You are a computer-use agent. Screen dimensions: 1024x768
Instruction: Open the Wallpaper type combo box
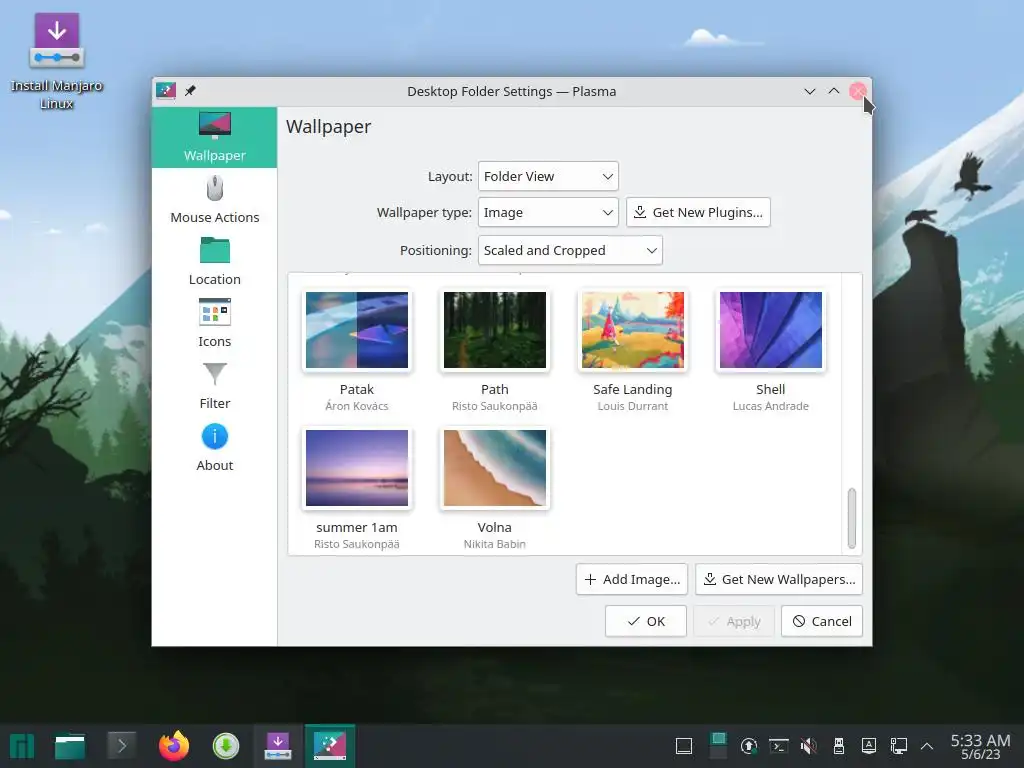(548, 212)
